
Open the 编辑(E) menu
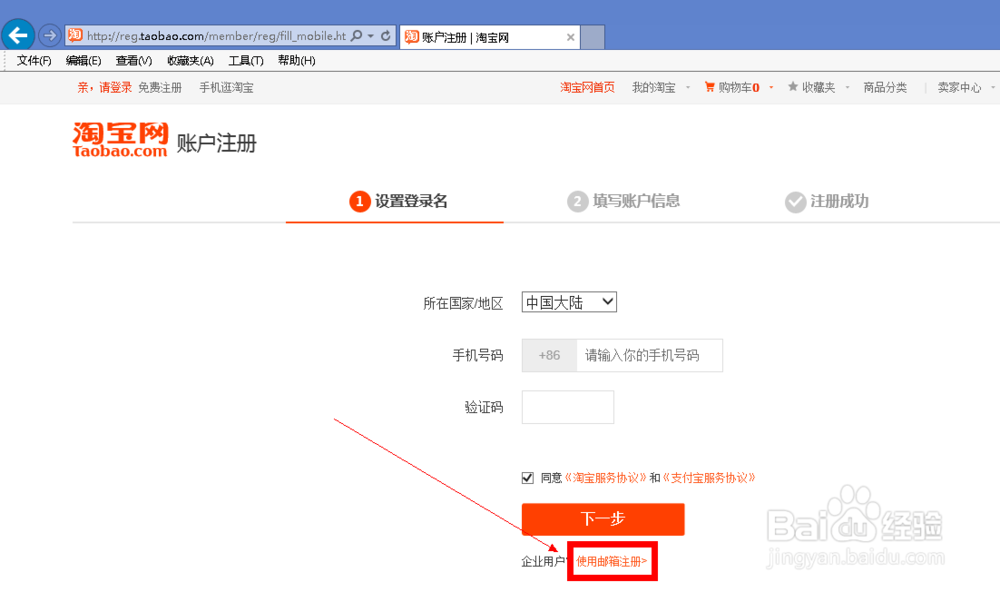point(84,61)
